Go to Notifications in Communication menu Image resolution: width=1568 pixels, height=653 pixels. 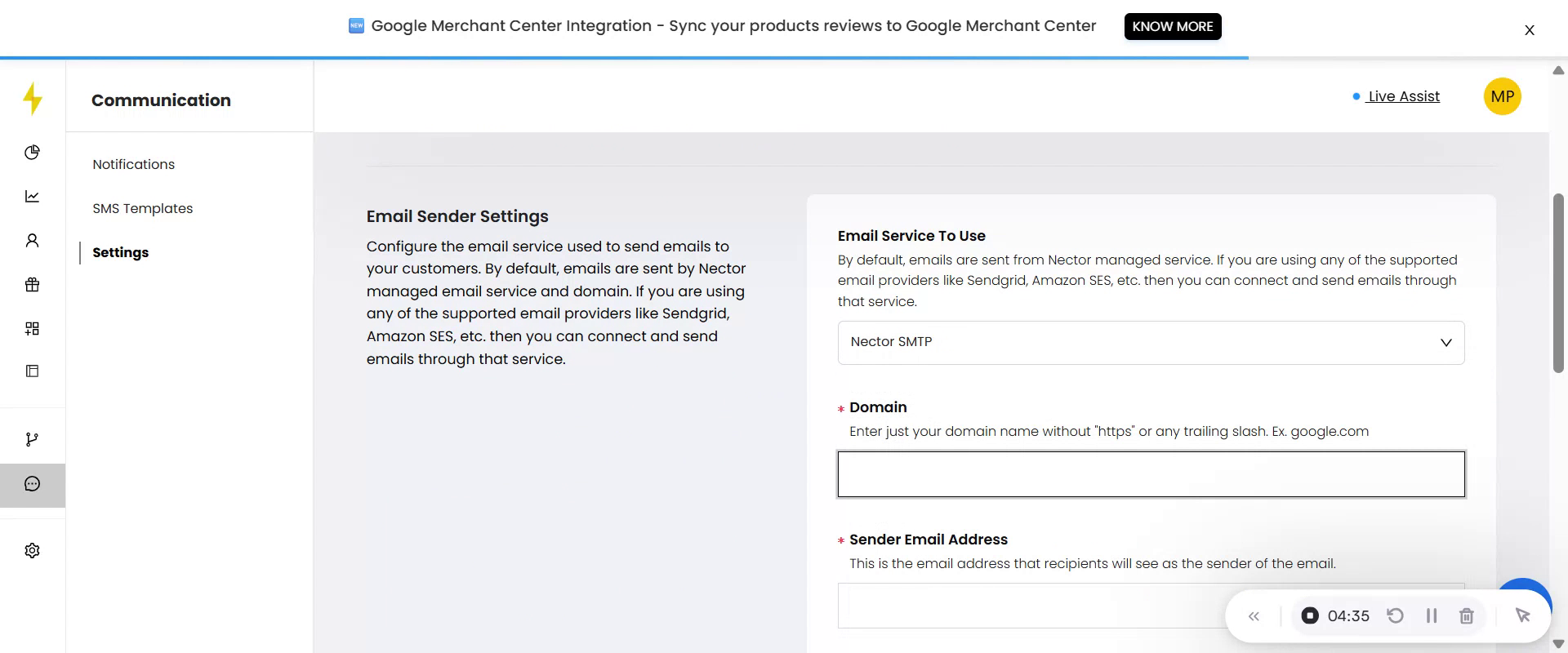(133, 165)
